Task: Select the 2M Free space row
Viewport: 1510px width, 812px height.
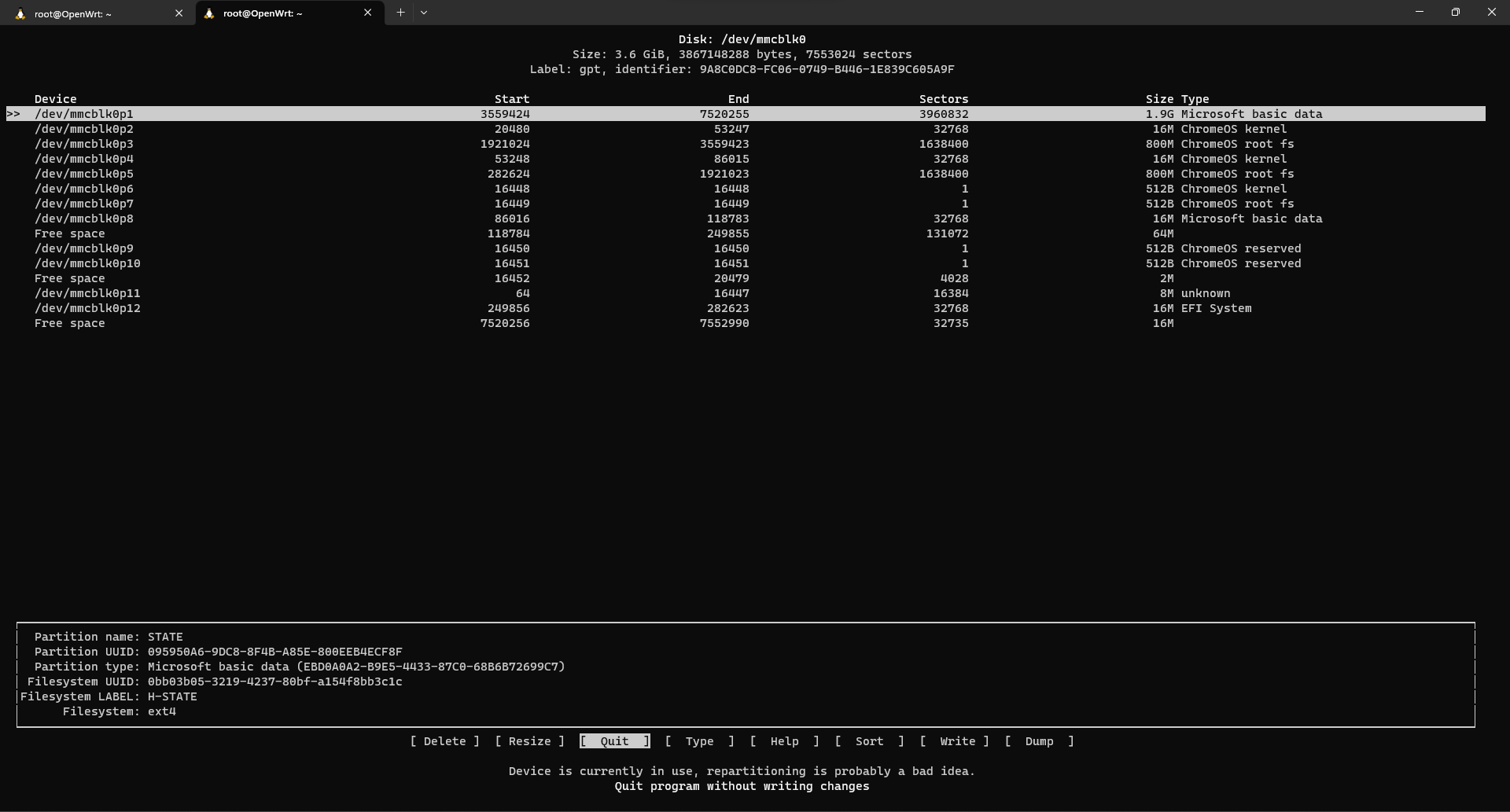Action: click(x=746, y=278)
